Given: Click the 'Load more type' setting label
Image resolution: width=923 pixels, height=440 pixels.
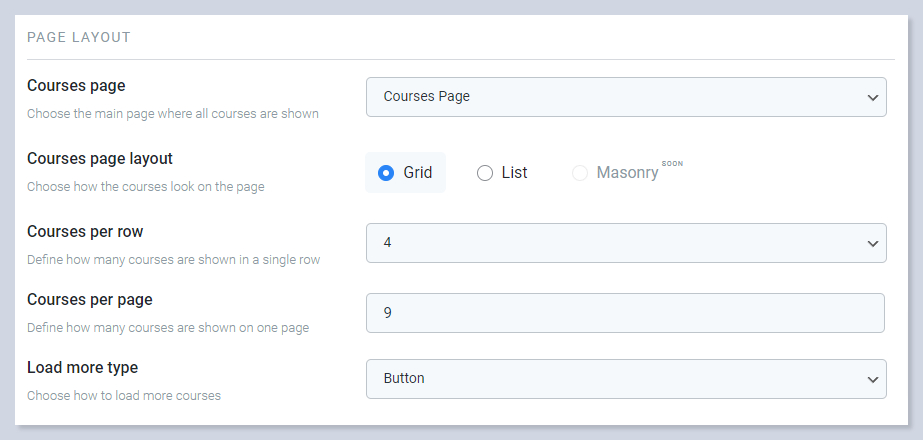Looking at the screenshot, I should [x=82, y=367].
